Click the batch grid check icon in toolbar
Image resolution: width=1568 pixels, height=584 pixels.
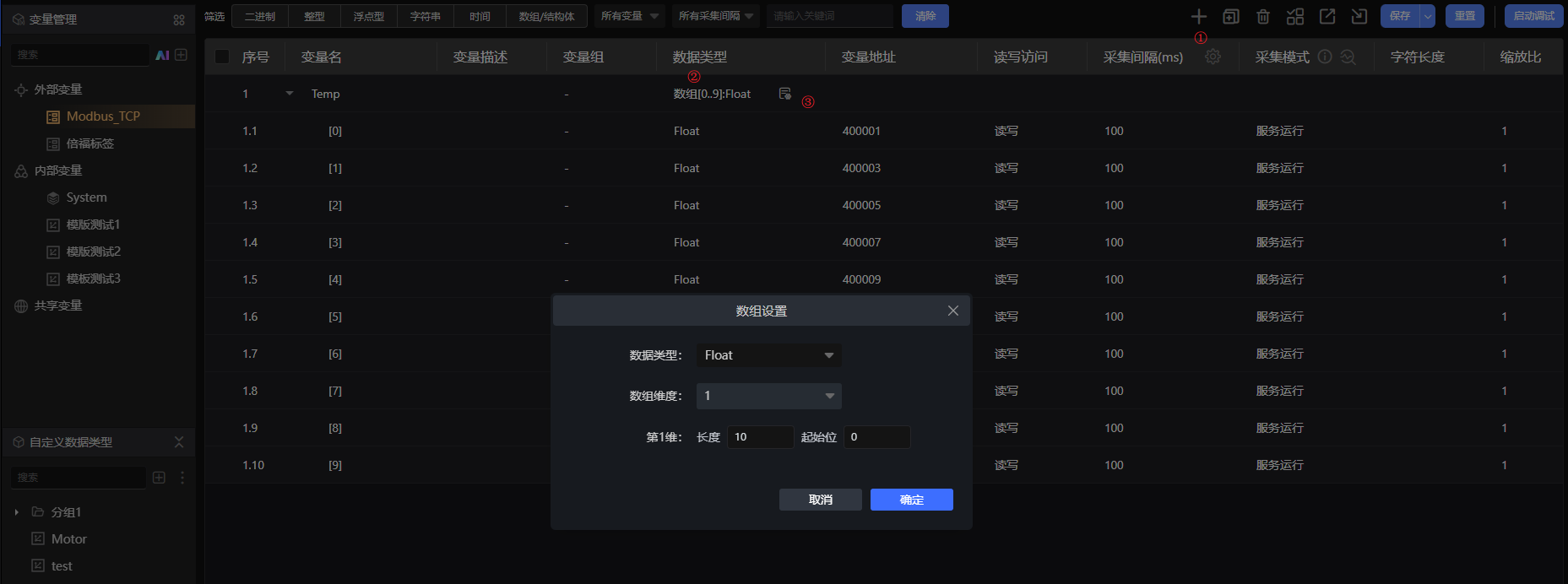(1295, 16)
